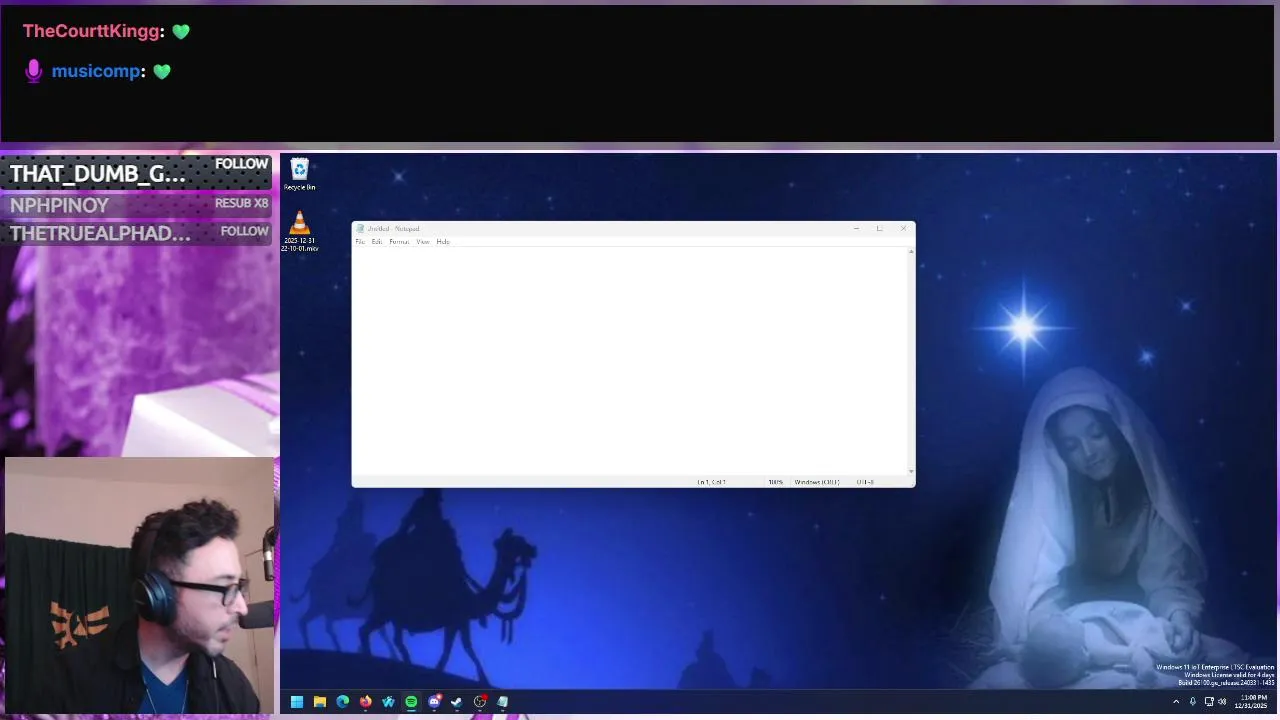Click the THAT_DUMB_G... follow alert
Screen dimensions: 1280x720
pyautogui.click(x=137, y=174)
